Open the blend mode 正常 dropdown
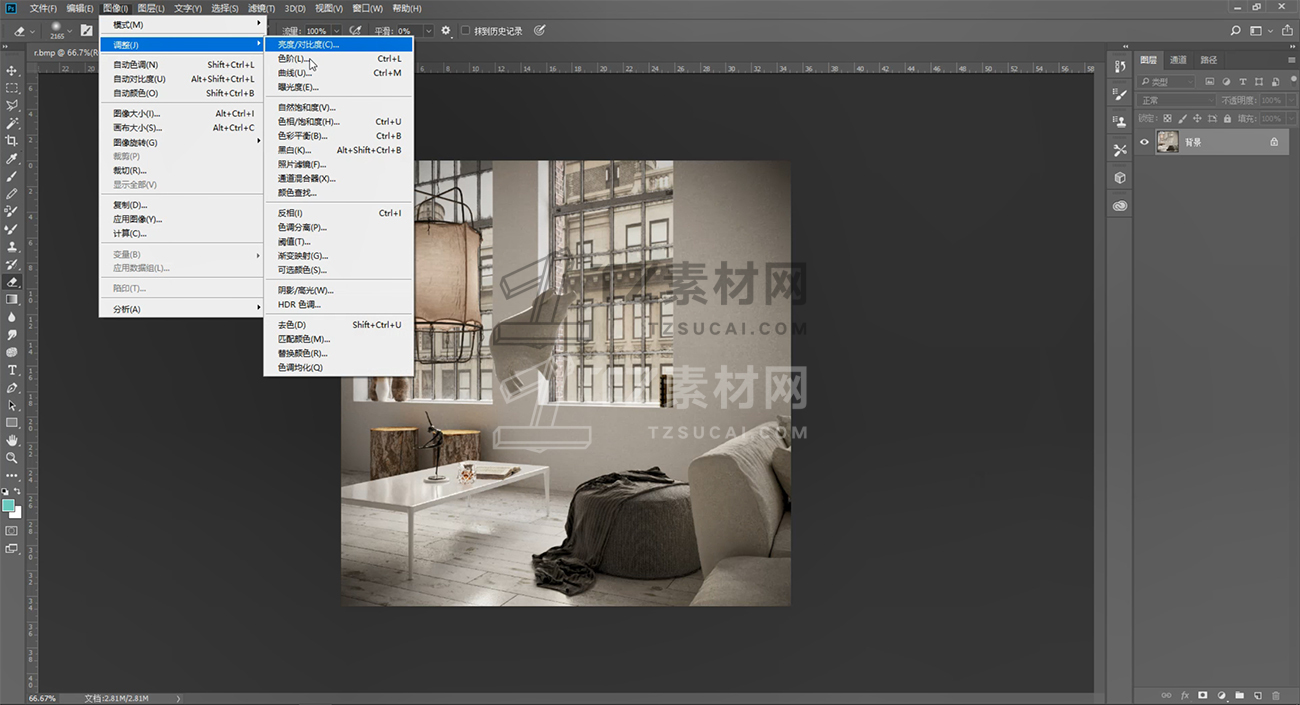Image resolution: width=1300 pixels, height=705 pixels. [x=1176, y=100]
